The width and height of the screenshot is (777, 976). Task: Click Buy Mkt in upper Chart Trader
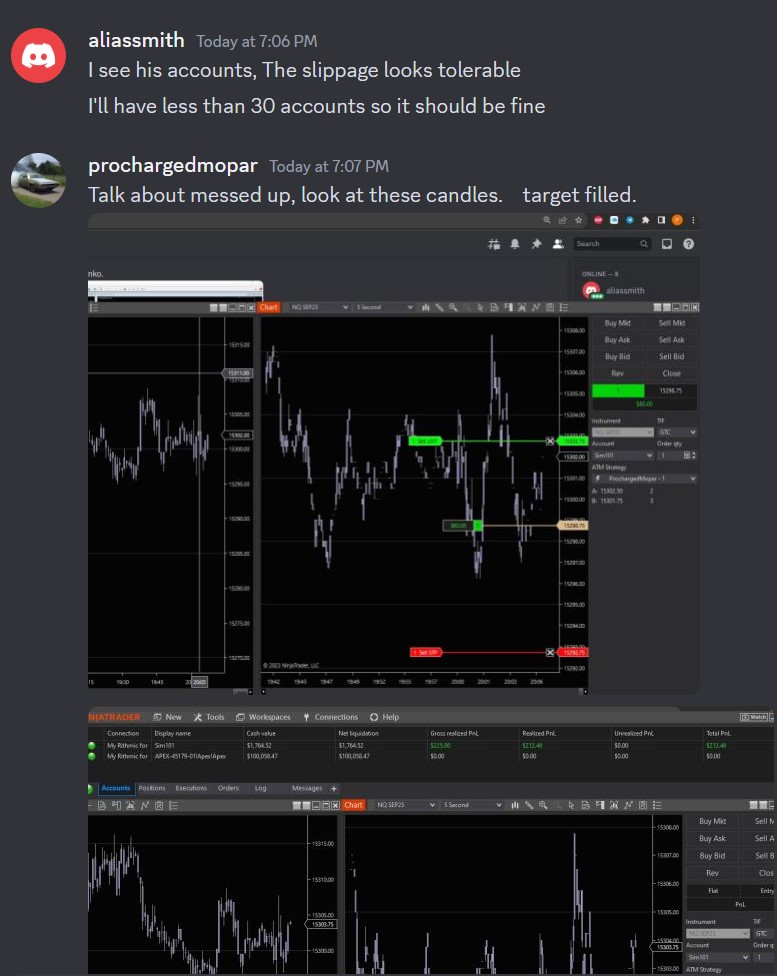click(618, 323)
